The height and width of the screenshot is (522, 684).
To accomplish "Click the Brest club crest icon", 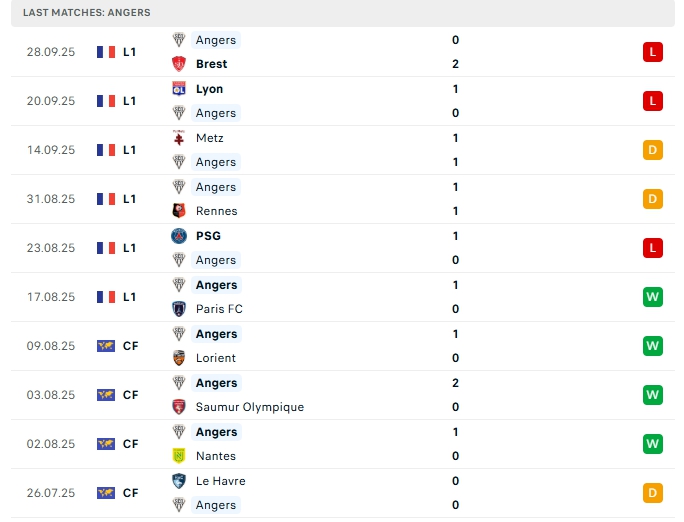I will coord(179,64).
